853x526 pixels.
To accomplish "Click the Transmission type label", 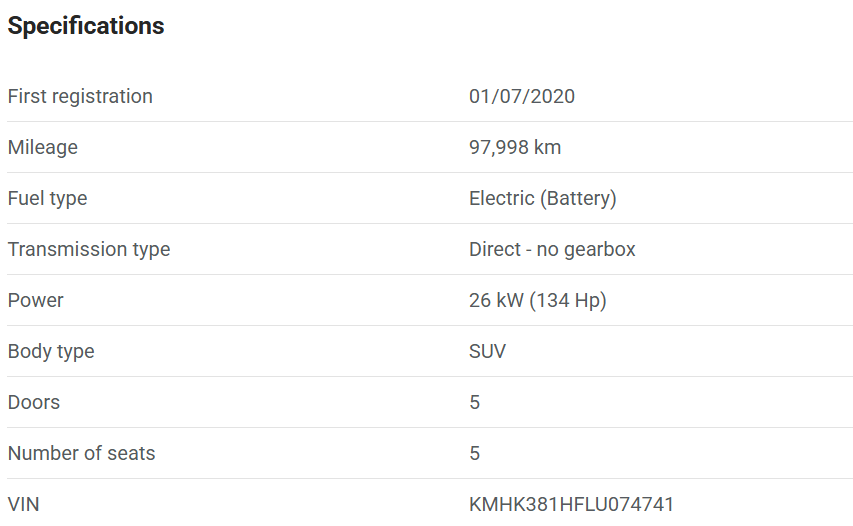I will [x=89, y=250].
